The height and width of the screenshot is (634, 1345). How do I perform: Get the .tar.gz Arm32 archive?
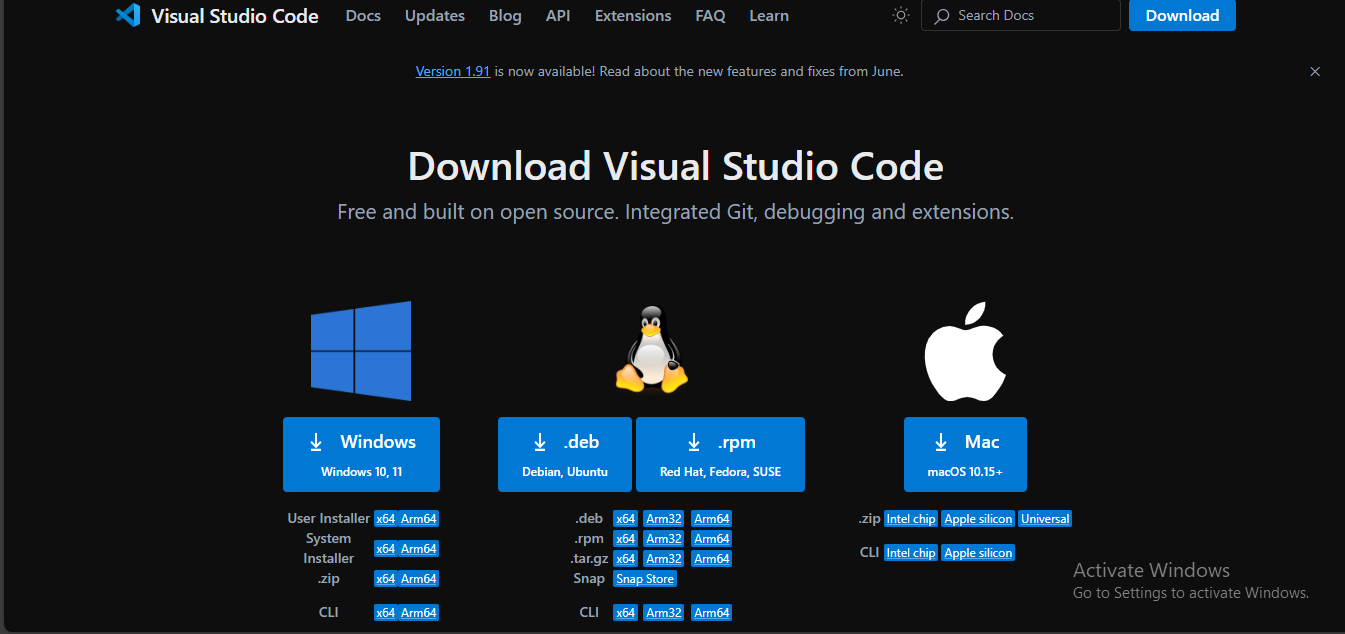coord(664,559)
